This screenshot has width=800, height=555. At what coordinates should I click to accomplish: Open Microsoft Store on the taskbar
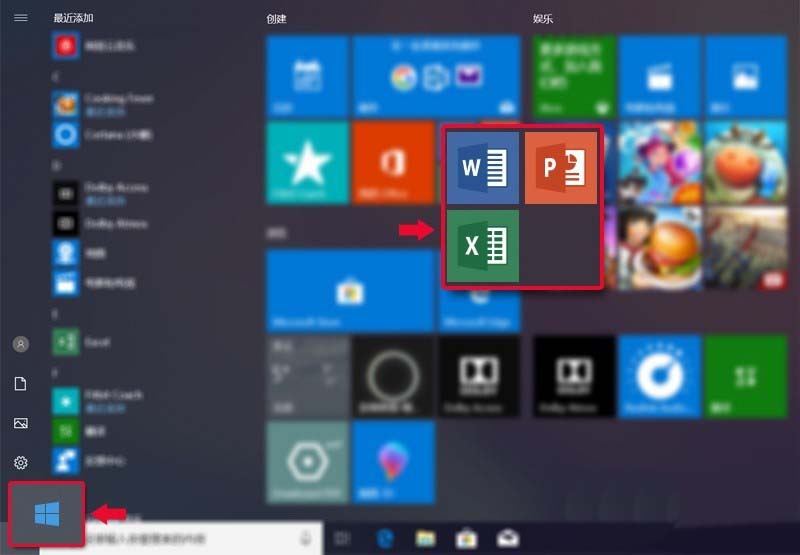pyautogui.click(x=467, y=538)
